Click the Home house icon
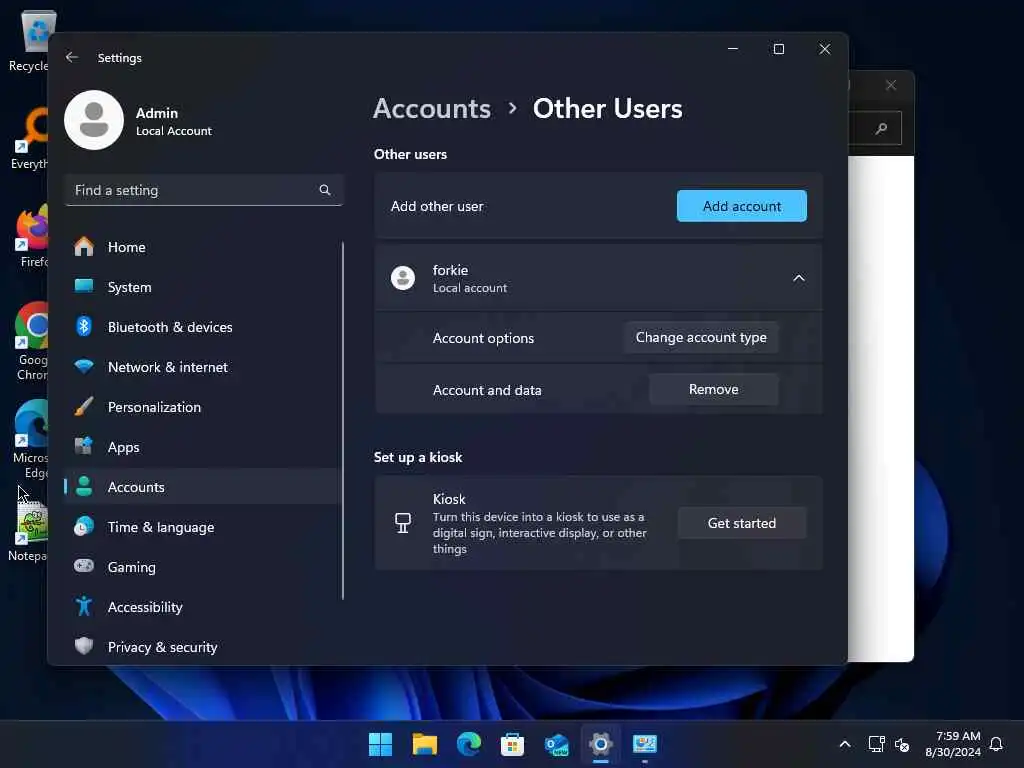Screen dimensions: 1024x768 [x=84, y=246]
